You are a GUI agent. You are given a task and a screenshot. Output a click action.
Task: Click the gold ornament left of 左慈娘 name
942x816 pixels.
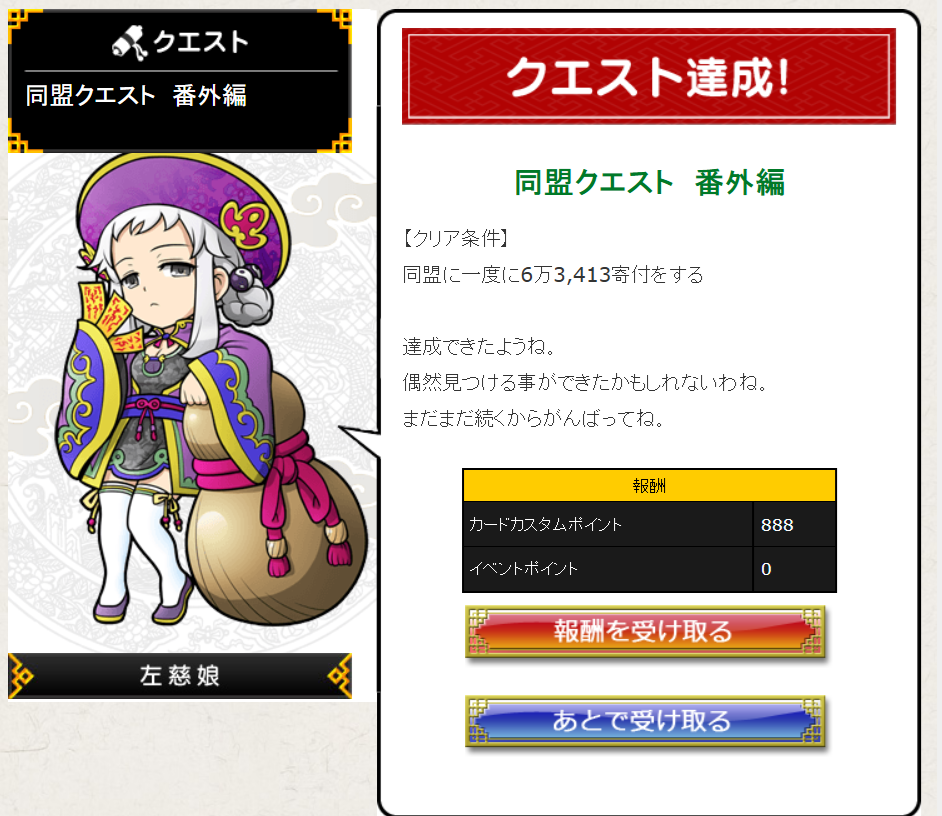pyautogui.click(x=22, y=676)
